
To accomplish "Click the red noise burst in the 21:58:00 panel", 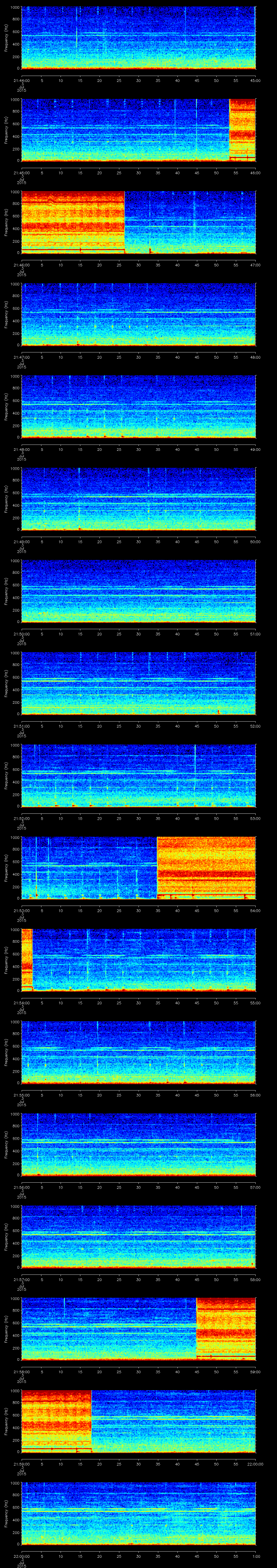I will 226,1329.
